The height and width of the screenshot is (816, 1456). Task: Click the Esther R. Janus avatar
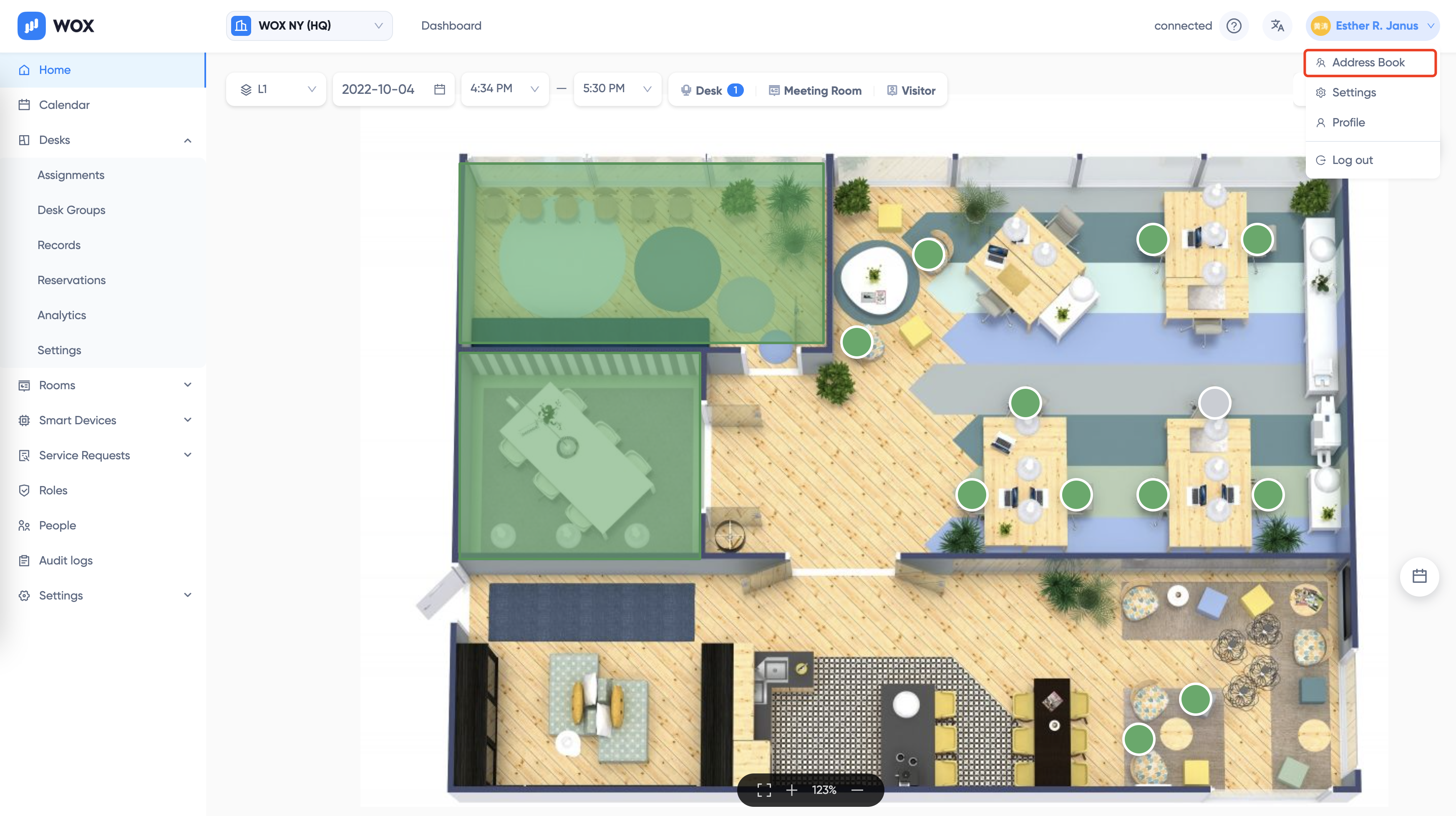click(x=1320, y=26)
